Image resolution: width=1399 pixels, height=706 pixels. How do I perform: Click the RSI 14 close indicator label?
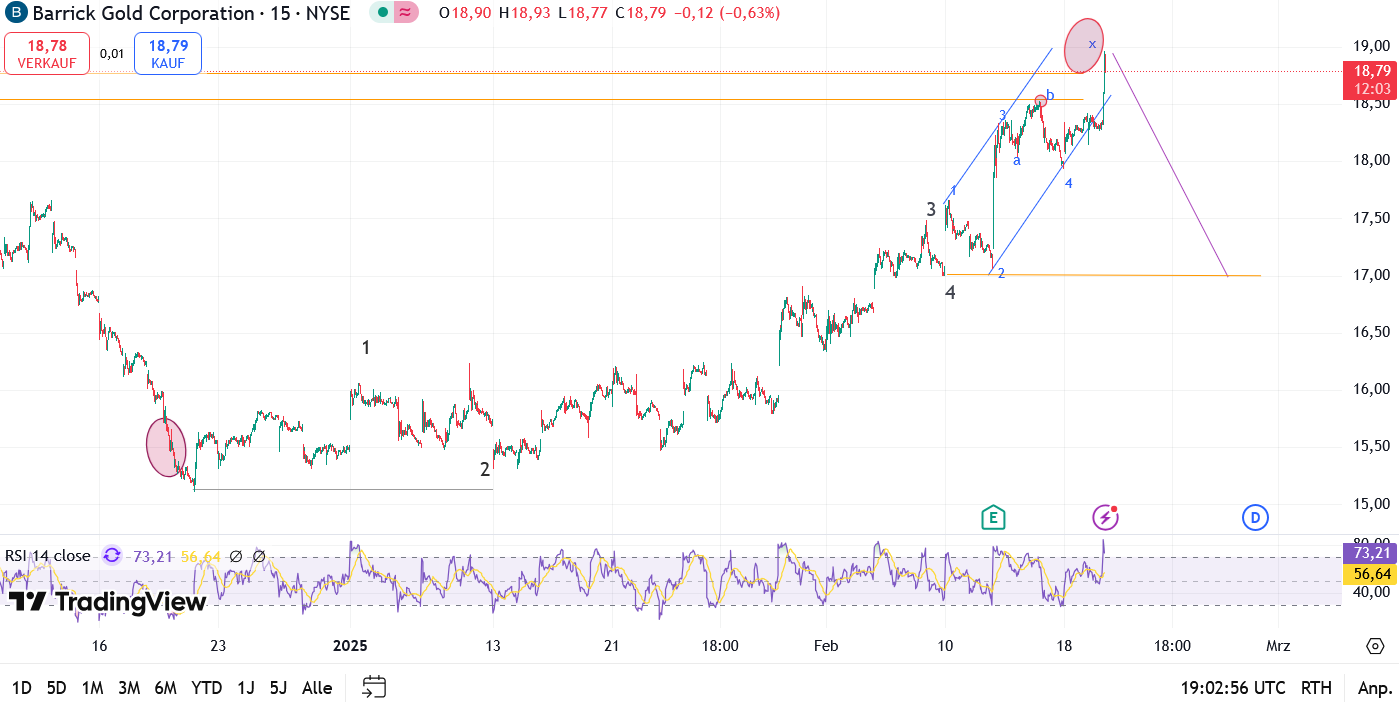[x=48, y=556]
